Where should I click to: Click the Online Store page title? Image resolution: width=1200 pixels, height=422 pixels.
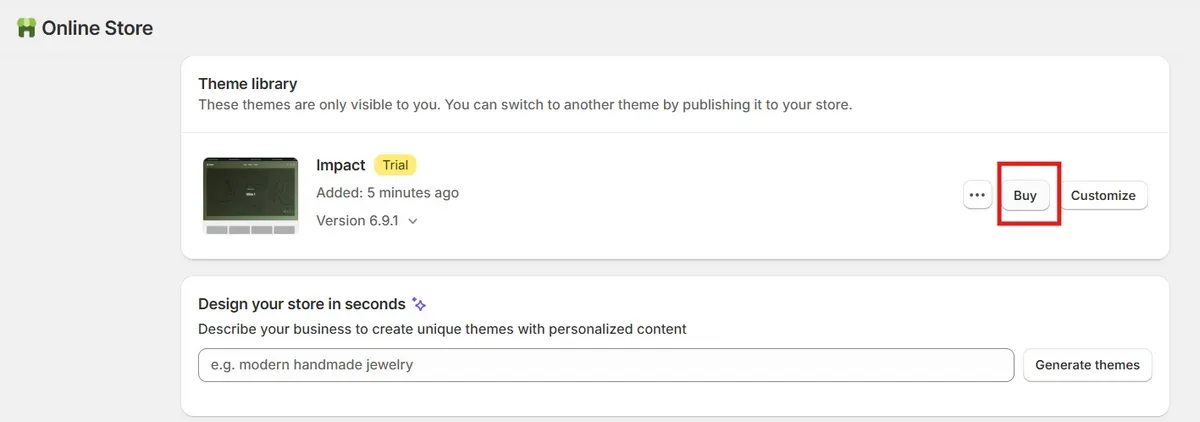coord(97,28)
